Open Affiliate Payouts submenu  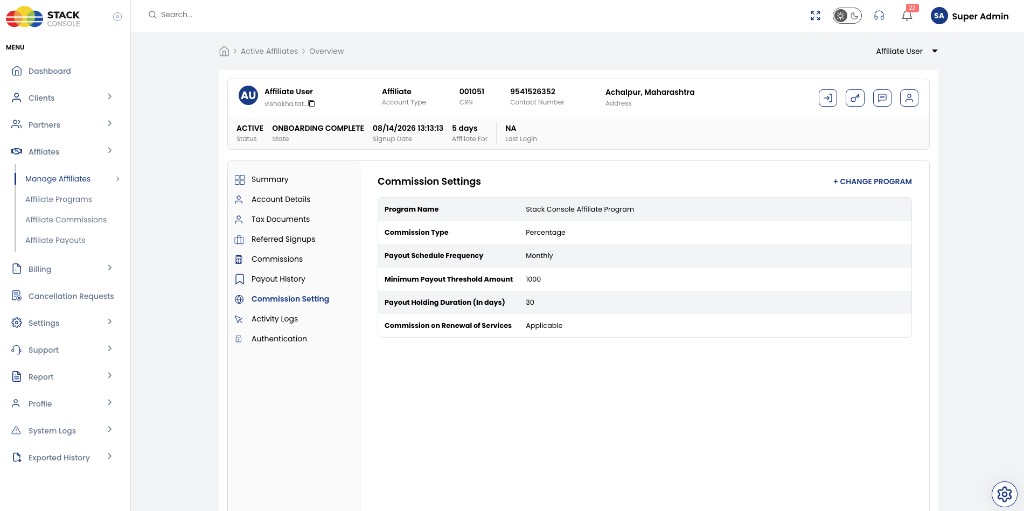[x=56, y=240]
